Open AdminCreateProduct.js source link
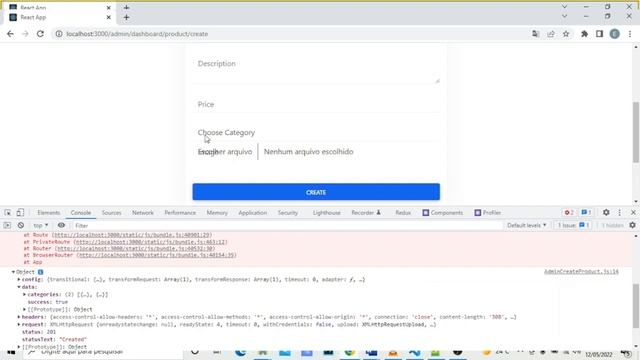The image size is (640, 360). coord(581,271)
